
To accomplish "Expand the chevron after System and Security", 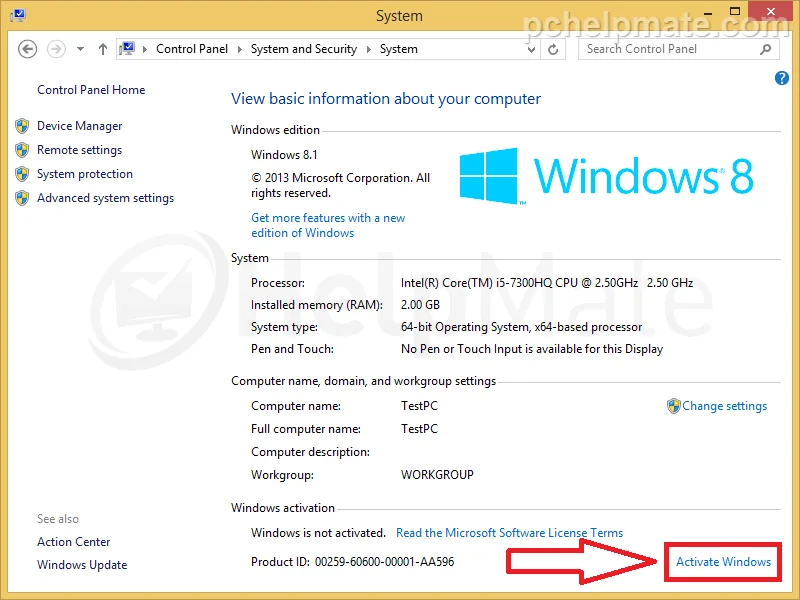I will pyautogui.click(x=368, y=49).
